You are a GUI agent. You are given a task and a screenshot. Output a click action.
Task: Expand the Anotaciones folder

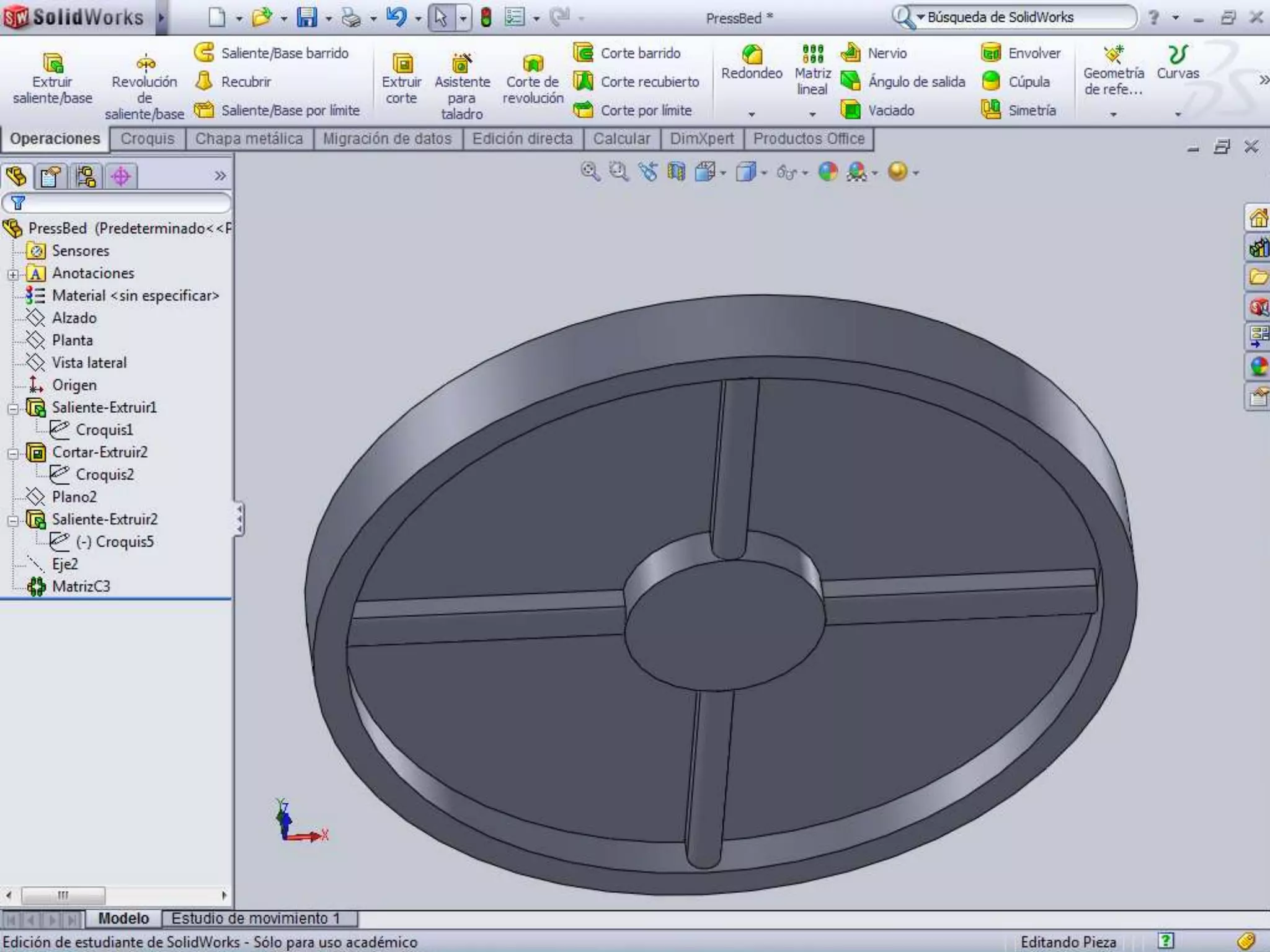pos(13,274)
